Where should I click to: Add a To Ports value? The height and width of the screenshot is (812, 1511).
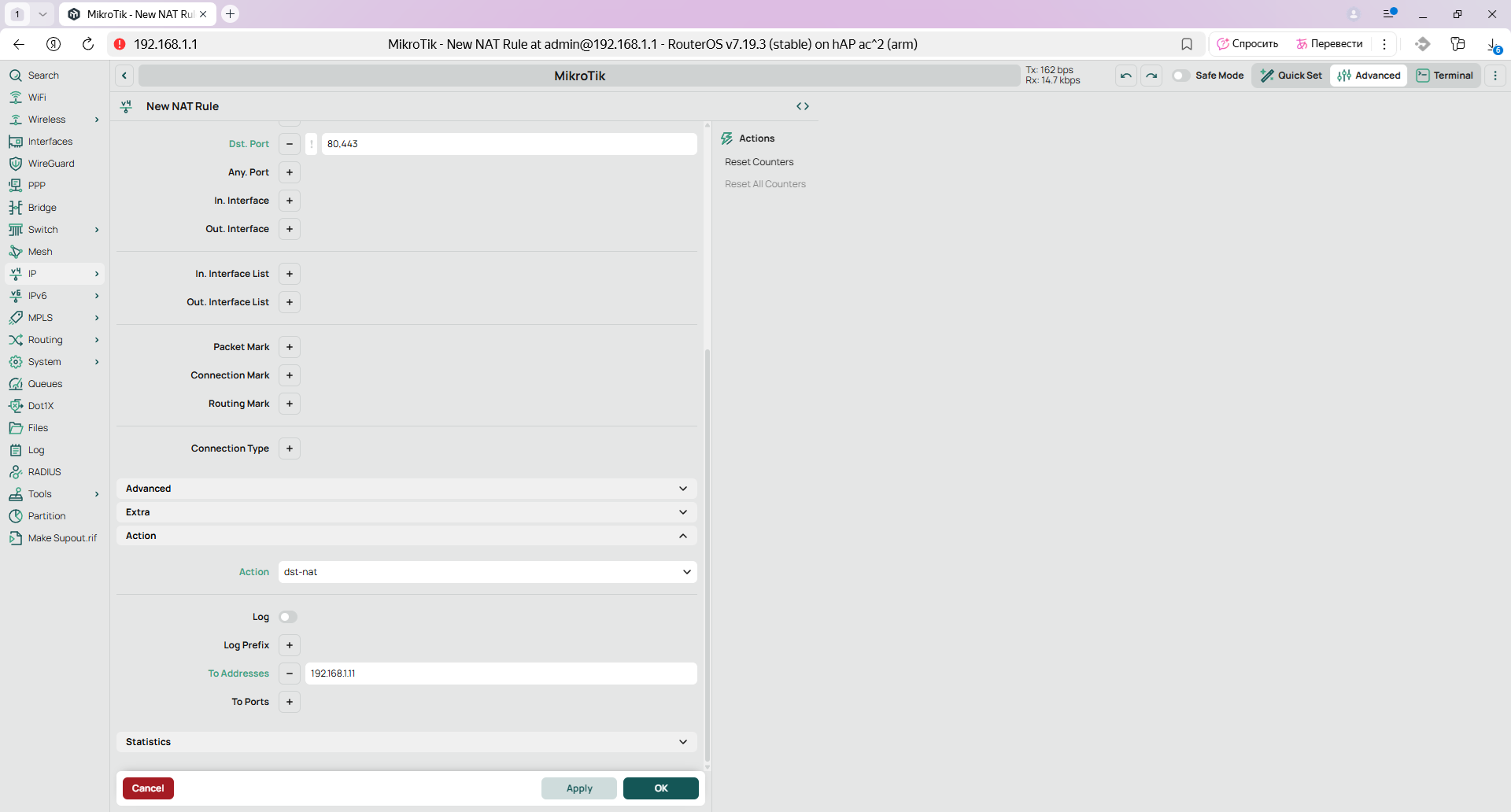point(290,702)
